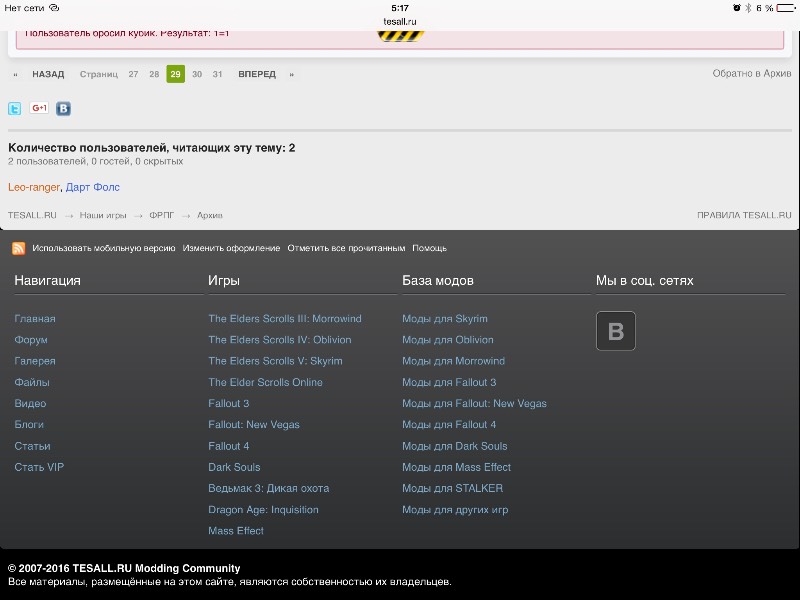Open the large VK social network button
The height and width of the screenshot is (600, 800).
[x=616, y=331]
